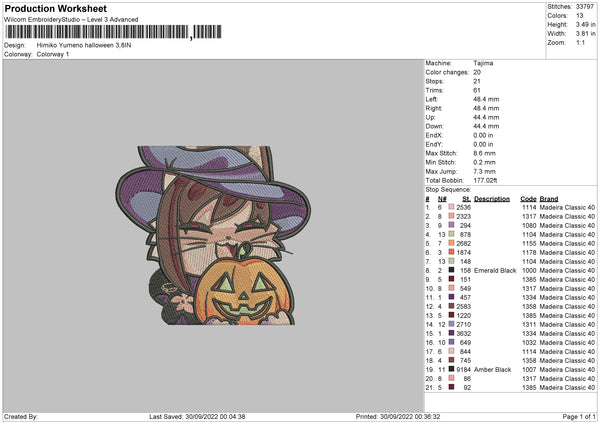Screen dimensions: 600x424
Task: Click stitch count 9184 in row 19
Action: pos(463,370)
